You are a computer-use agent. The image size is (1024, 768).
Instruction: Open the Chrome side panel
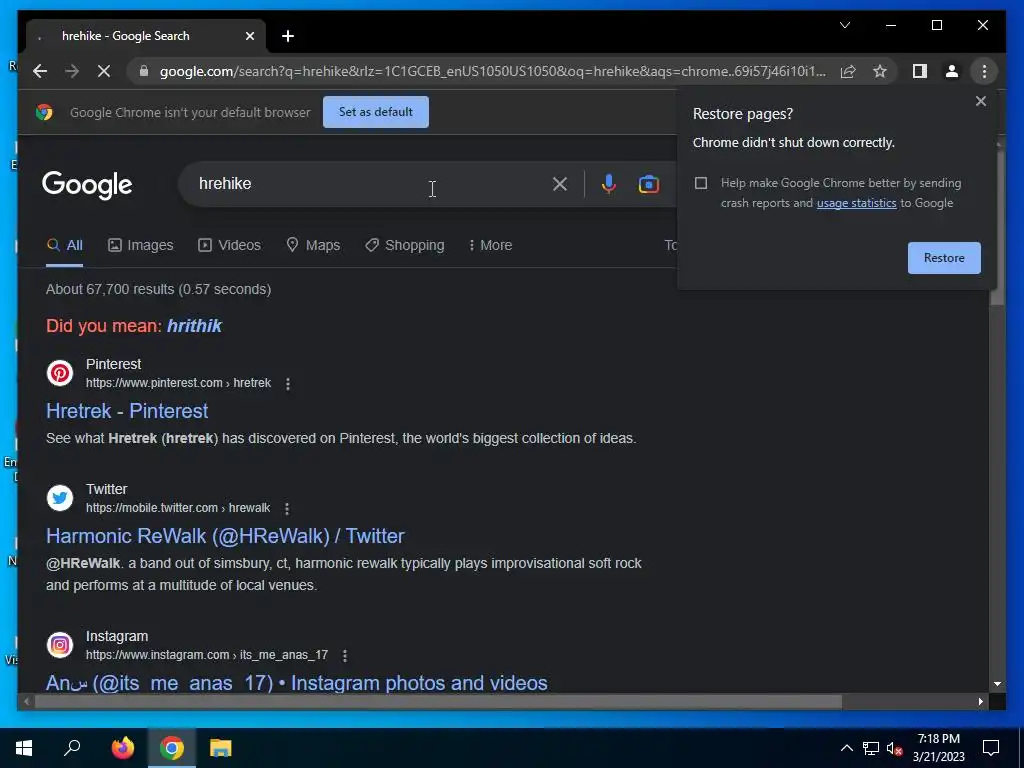pos(920,71)
